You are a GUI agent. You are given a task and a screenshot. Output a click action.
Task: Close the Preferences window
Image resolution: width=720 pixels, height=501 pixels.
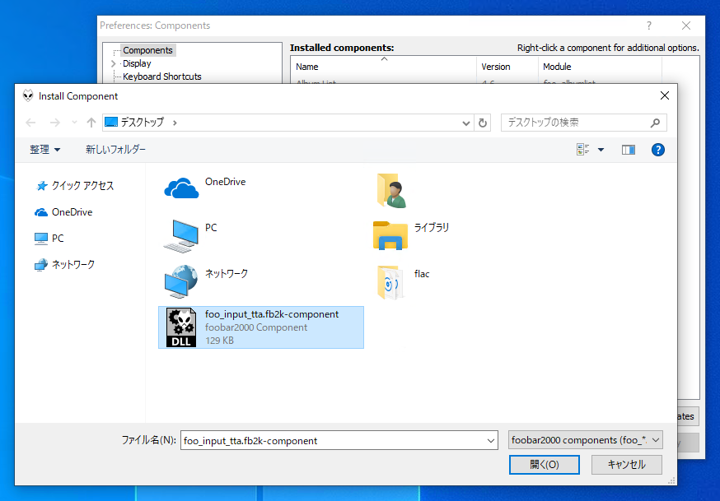[686, 26]
